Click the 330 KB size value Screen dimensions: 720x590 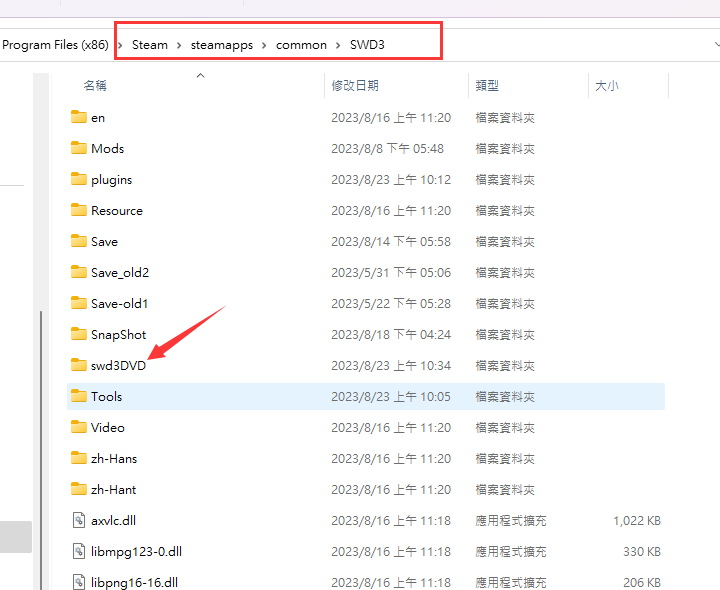(x=642, y=551)
